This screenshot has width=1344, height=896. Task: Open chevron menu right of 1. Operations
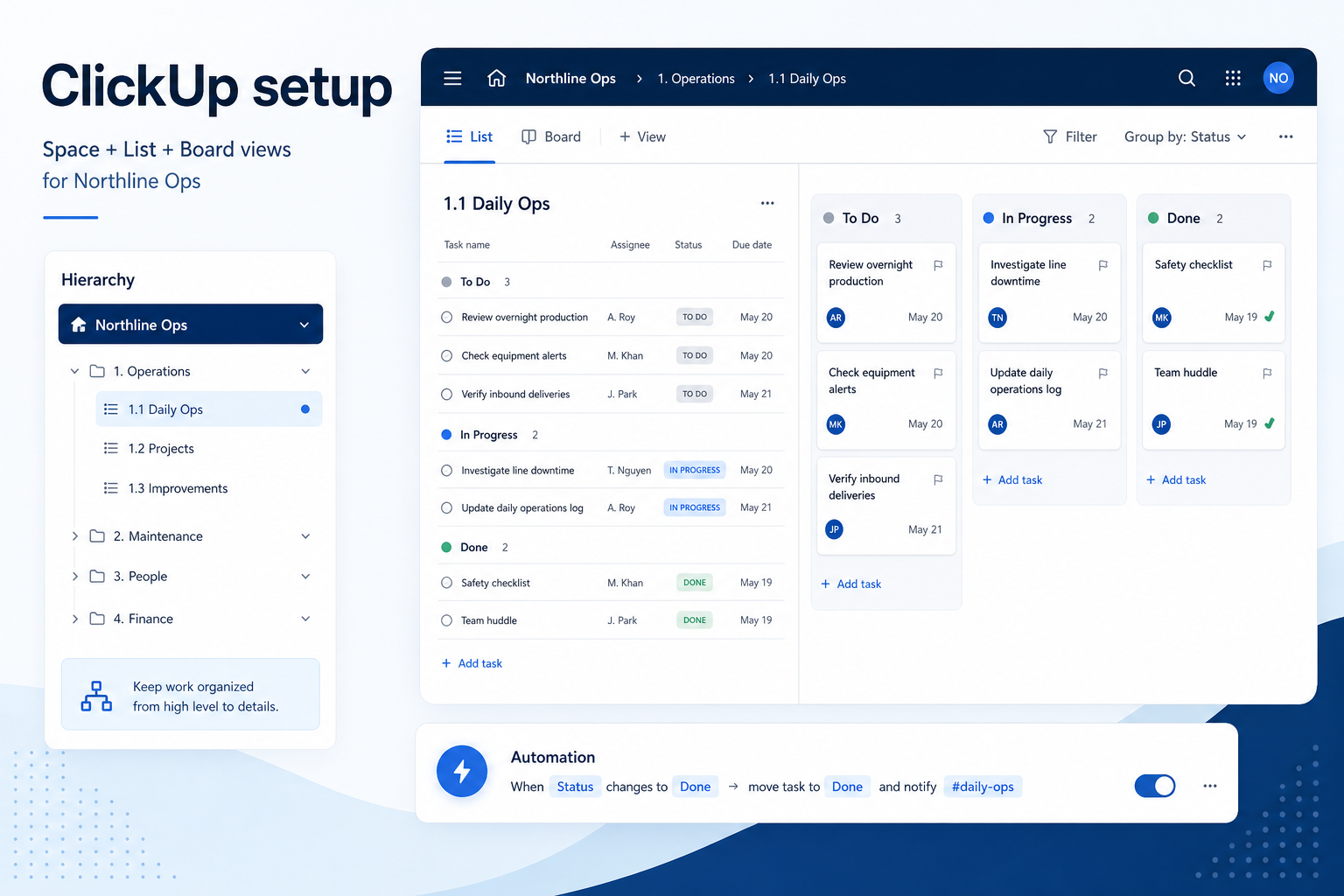(x=305, y=371)
